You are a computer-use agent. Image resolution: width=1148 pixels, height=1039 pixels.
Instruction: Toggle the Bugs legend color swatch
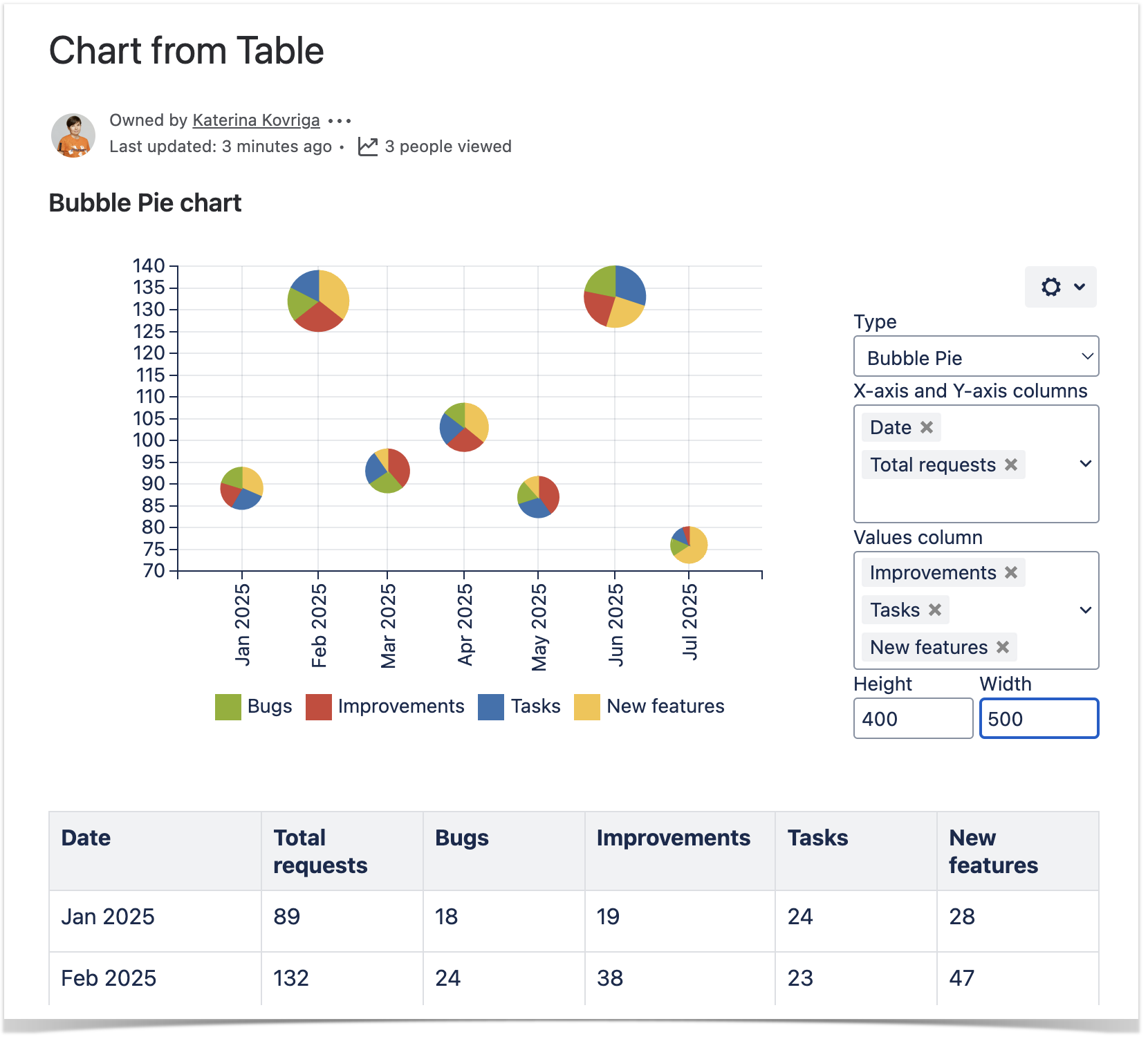coord(228,707)
